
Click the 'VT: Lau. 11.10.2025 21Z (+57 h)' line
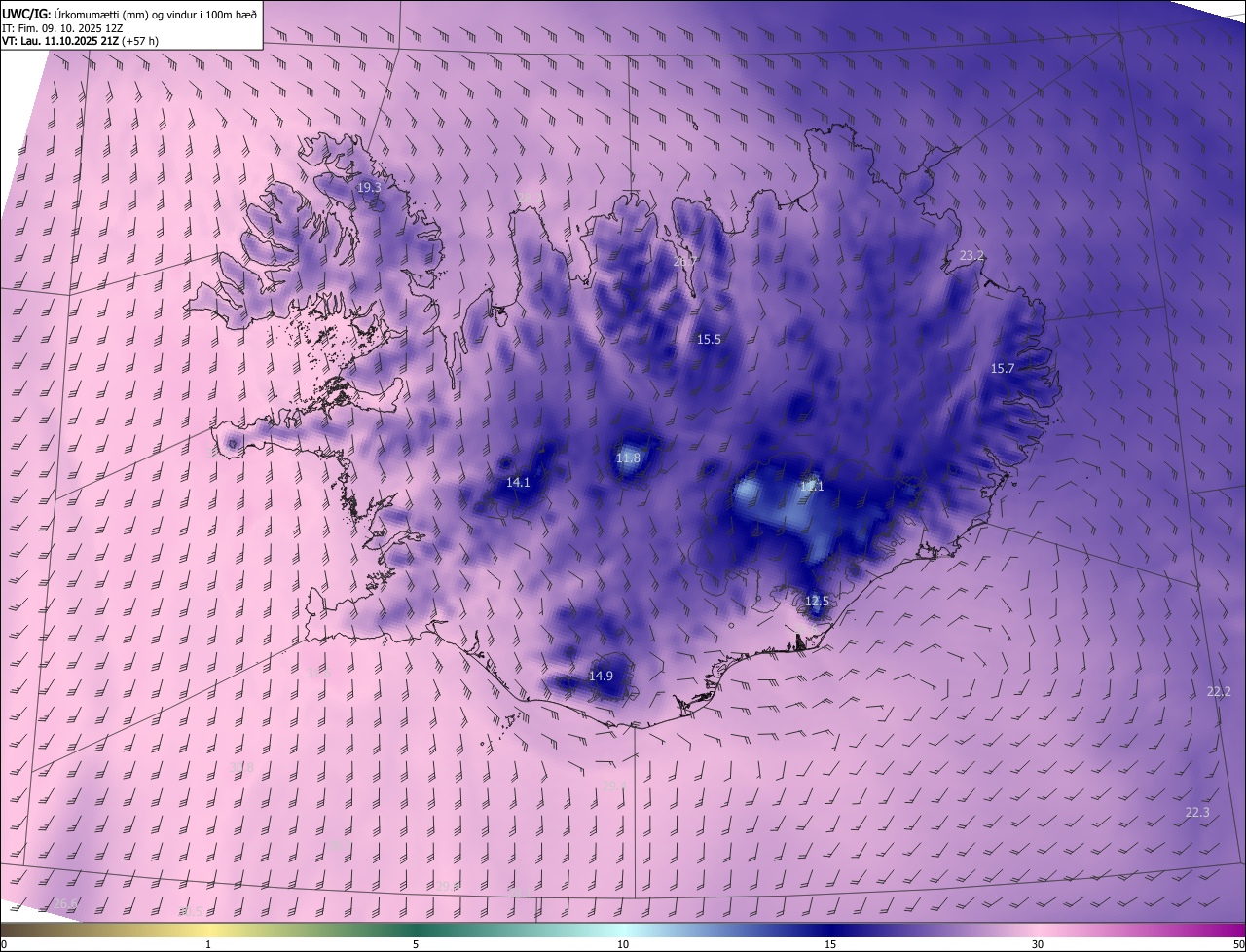tap(80, 41)
